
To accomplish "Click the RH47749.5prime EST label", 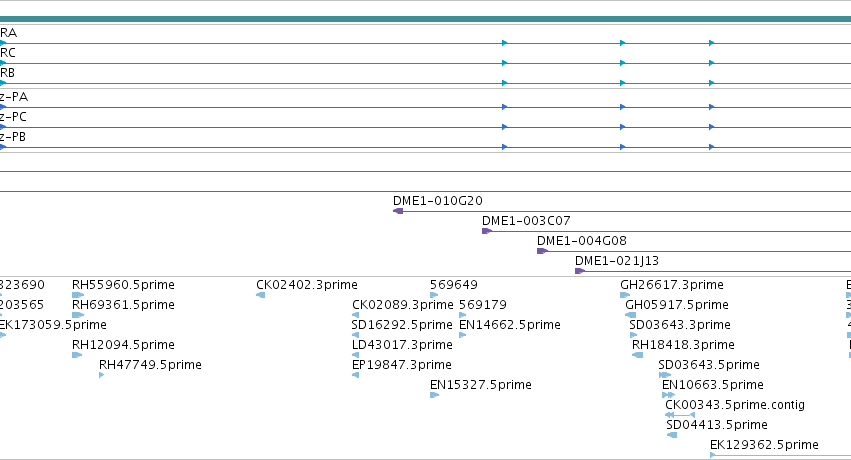I will (x=150, y=365).
